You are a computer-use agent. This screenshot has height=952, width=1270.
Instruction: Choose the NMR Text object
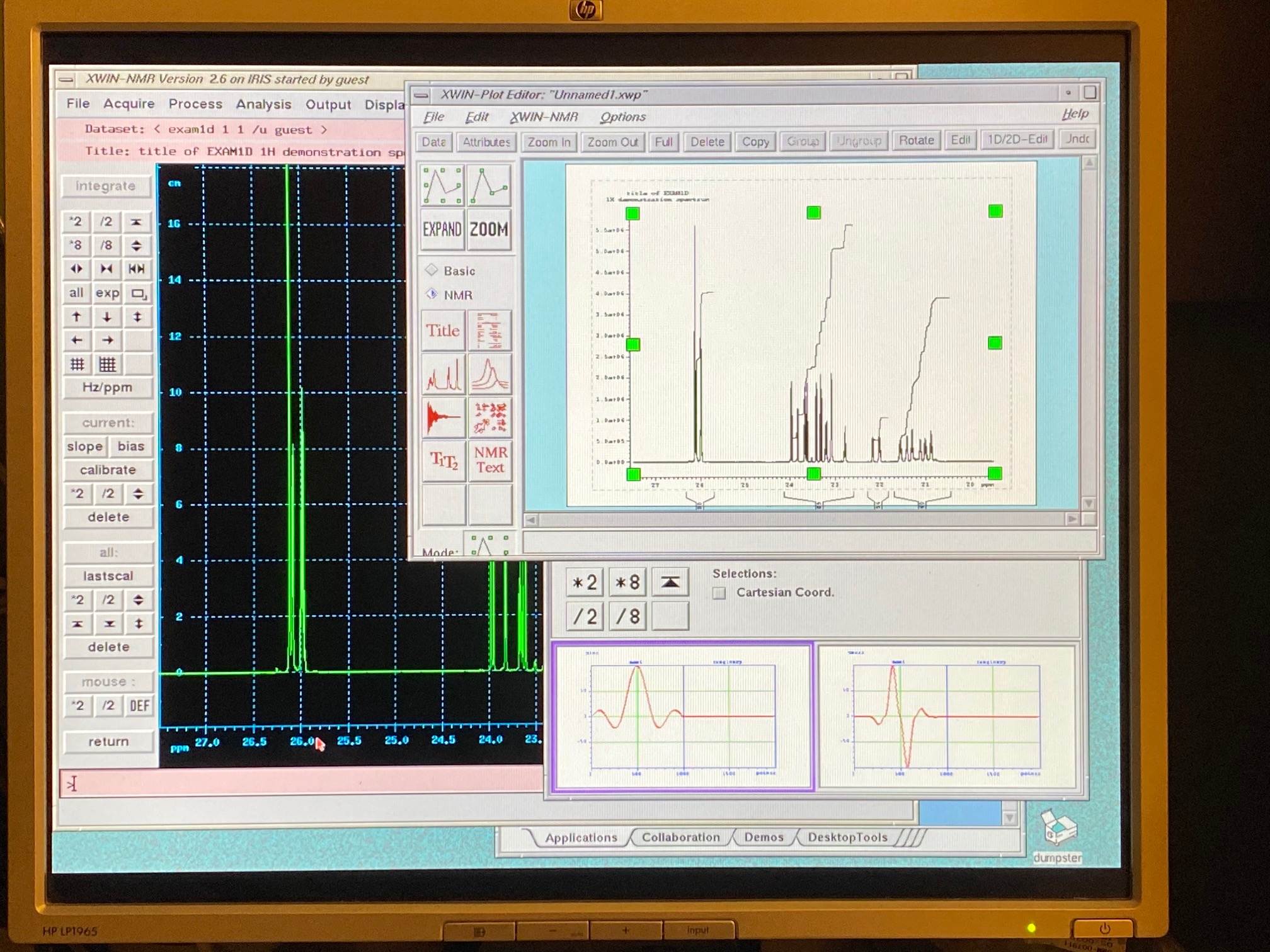(490, 461)
